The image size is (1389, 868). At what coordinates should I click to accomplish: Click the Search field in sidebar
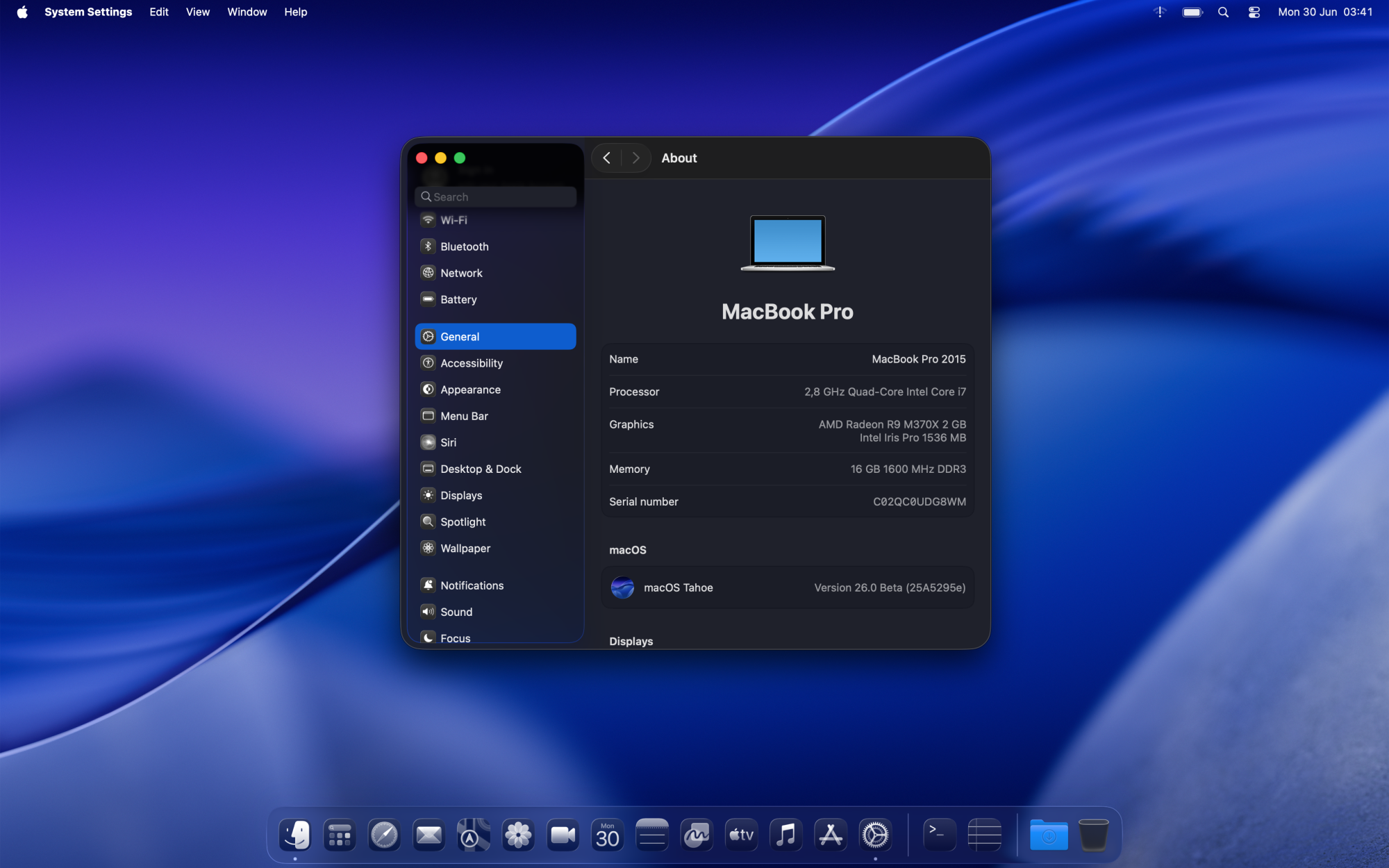tap(496, 197)
